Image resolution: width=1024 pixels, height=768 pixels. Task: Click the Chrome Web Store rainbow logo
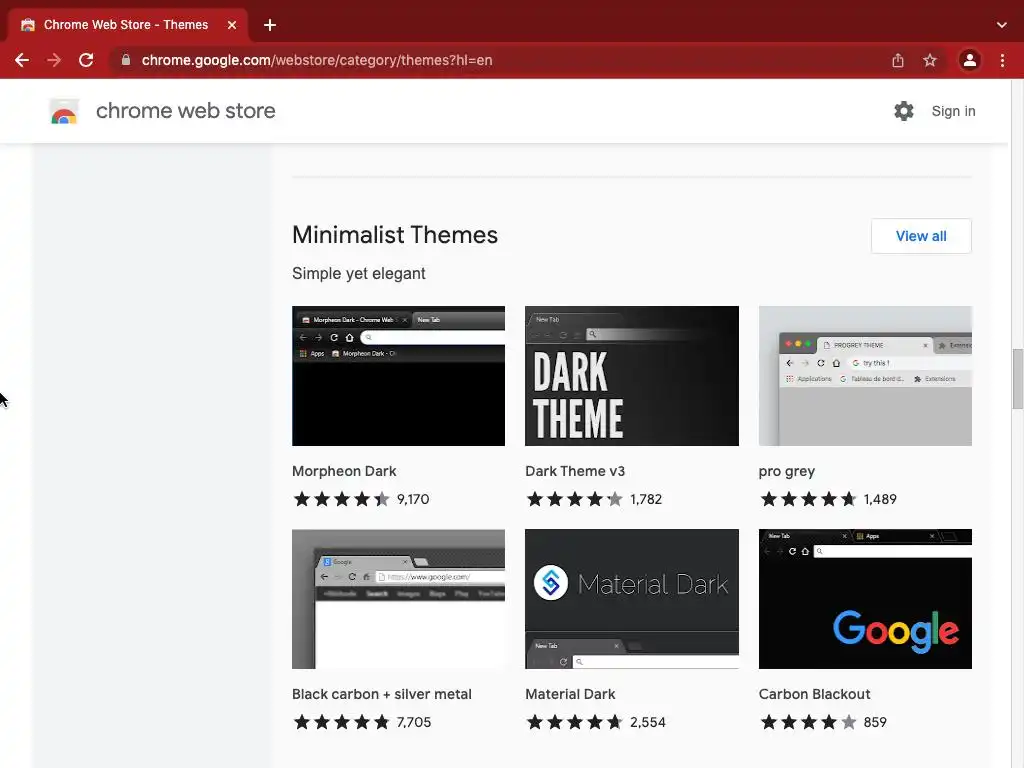pyautogui.click(x=64, y=112)
